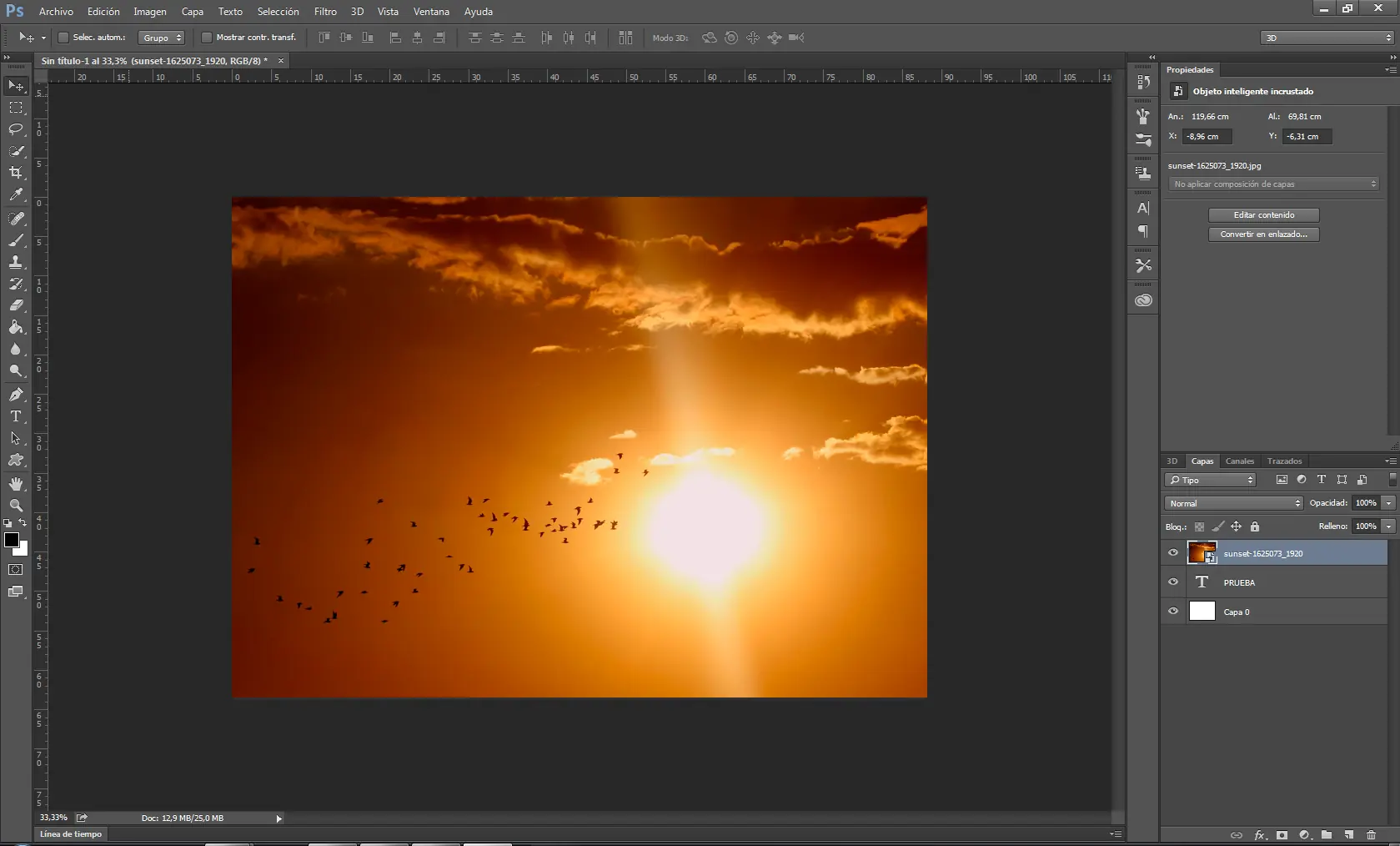Click the sunset layer thumbnail
This screenshot has height=846, width=1400.
tap(1202, 552)
